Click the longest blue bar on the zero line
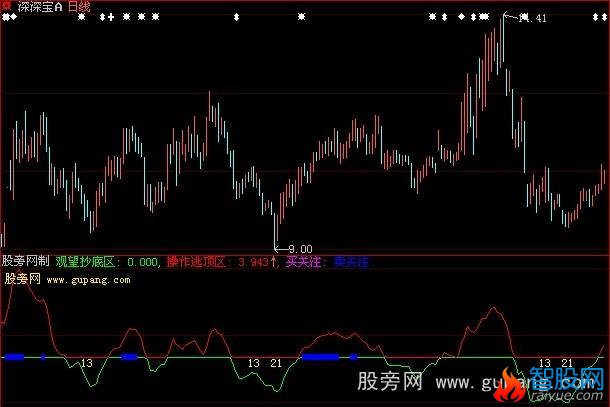Viewport: 610px width, 407px height. pyautogui.click(x=321, y=357)
